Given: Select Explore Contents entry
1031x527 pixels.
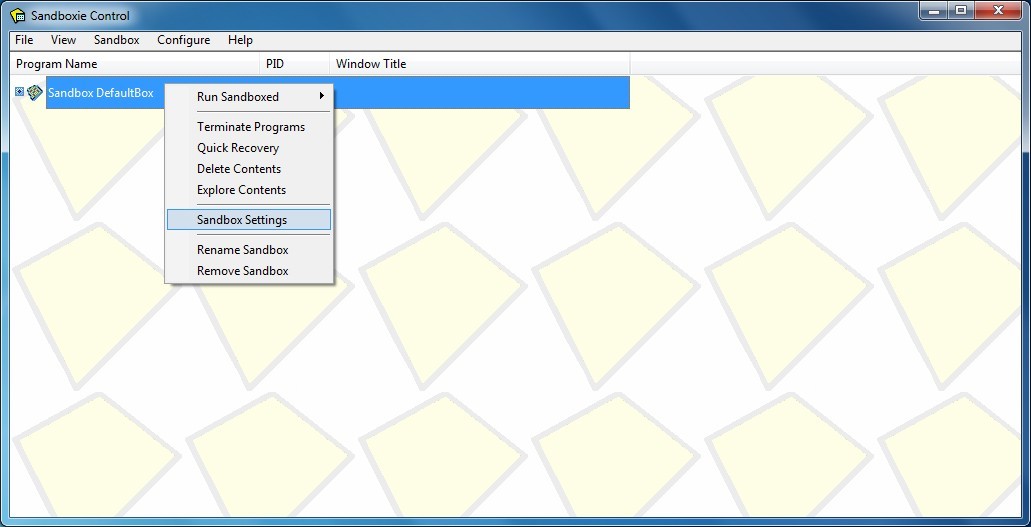Looking at the screenshot, I should (249, 190).
